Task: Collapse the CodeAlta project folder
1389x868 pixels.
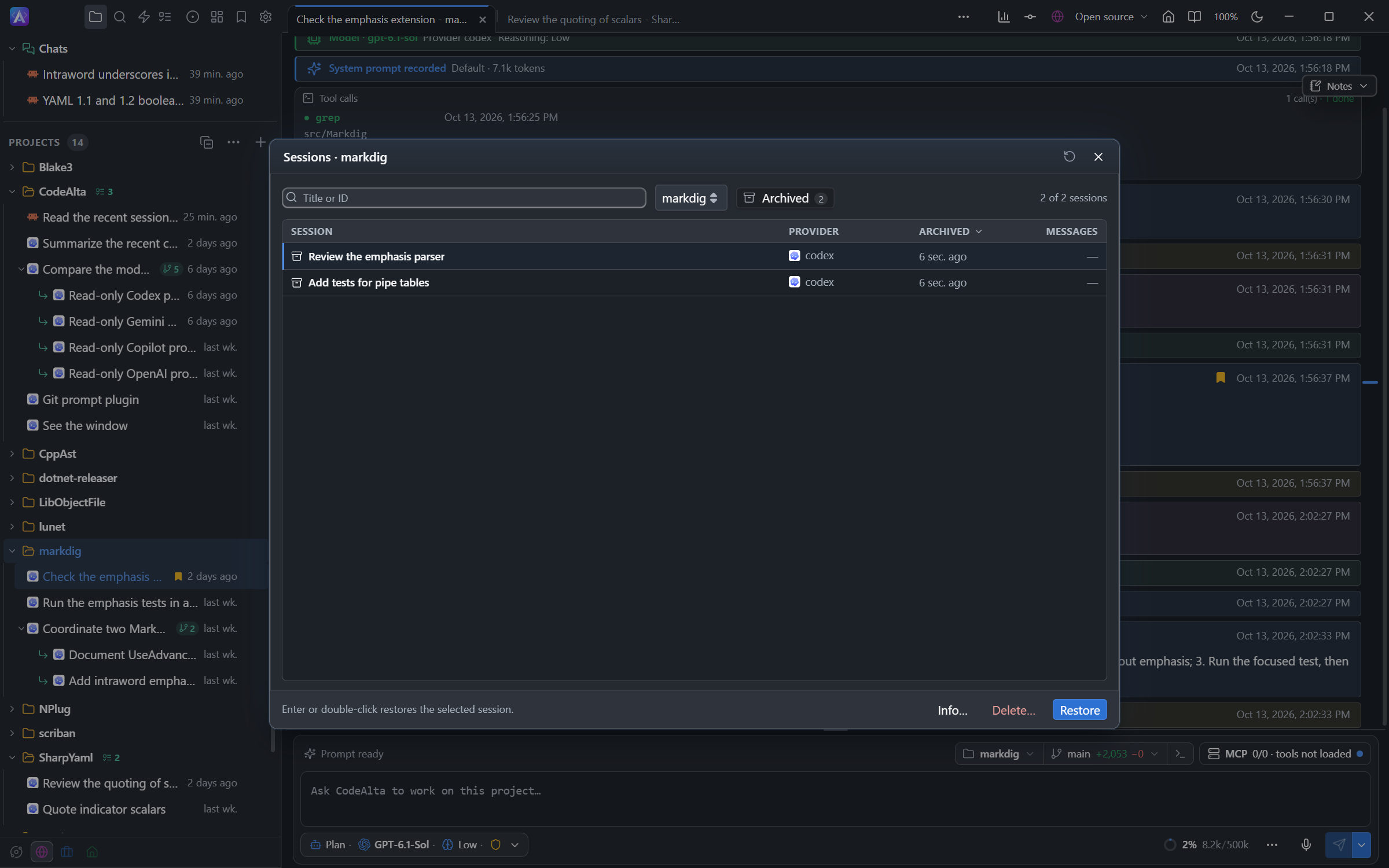Action: (x=12, y=192)
